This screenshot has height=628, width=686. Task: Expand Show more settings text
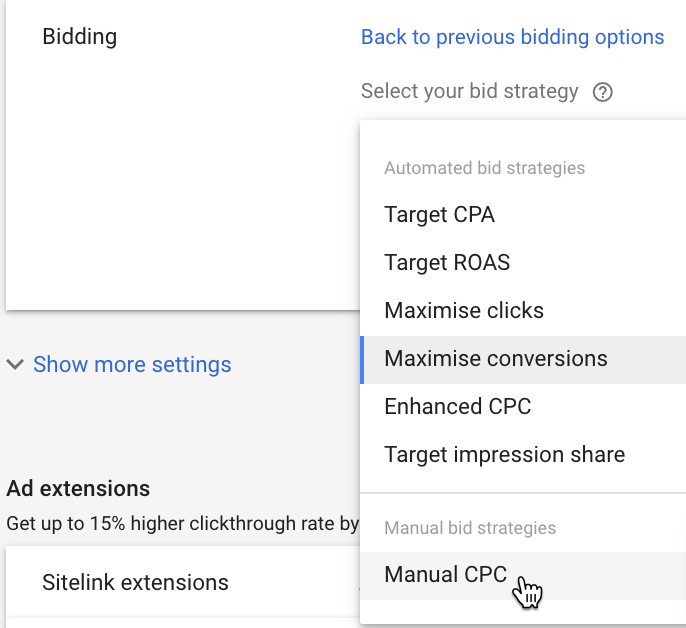[x=132, y=365]
